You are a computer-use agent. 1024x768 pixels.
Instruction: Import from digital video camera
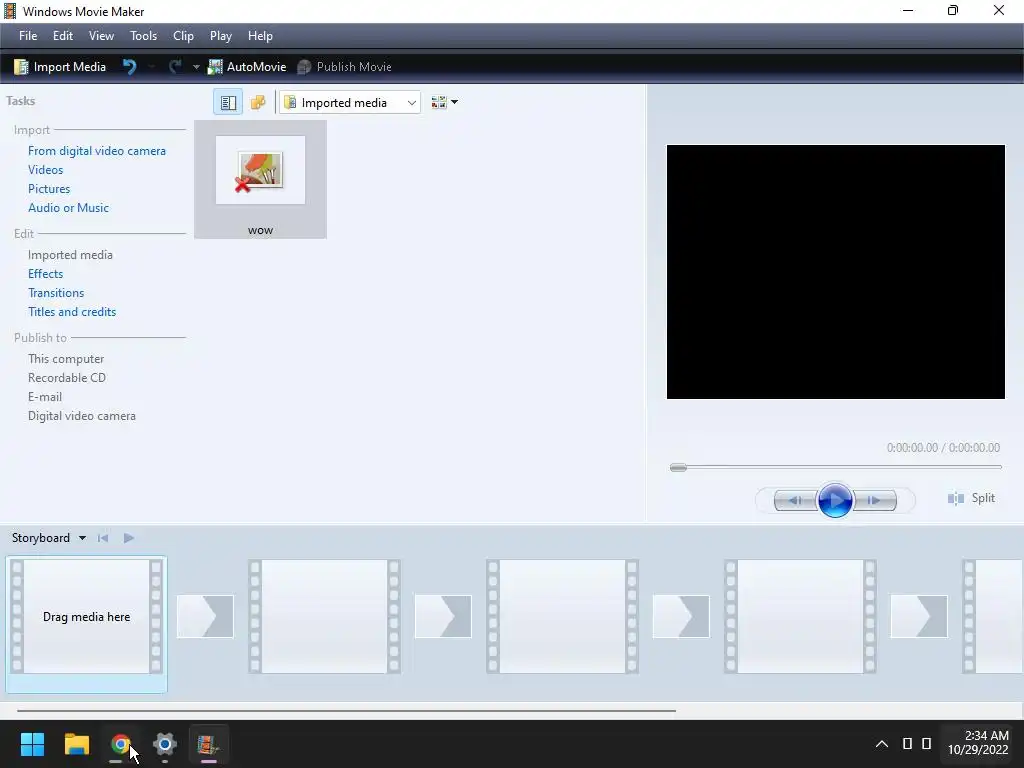point(97,151)
